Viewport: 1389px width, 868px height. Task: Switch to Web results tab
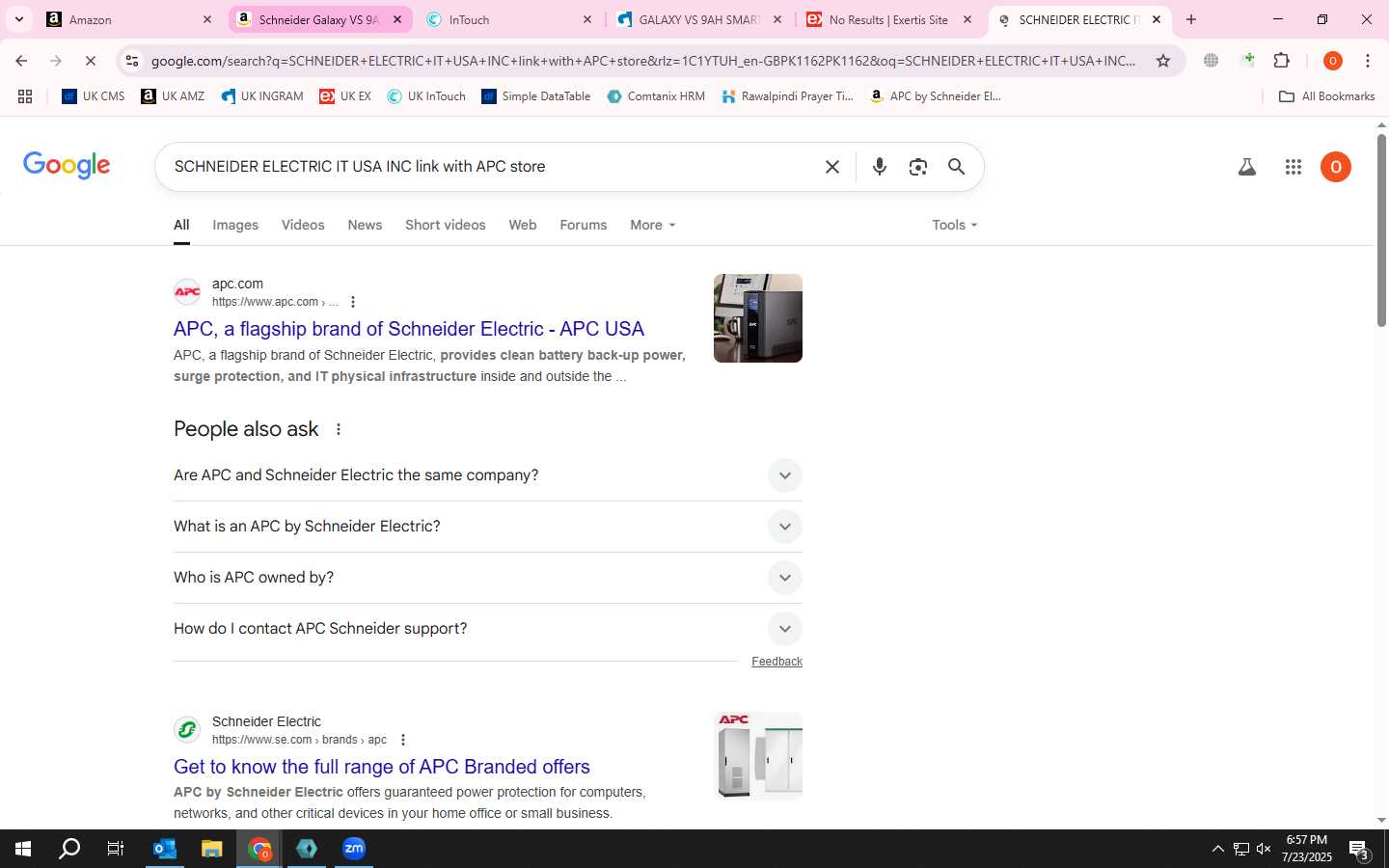(523, 225)
